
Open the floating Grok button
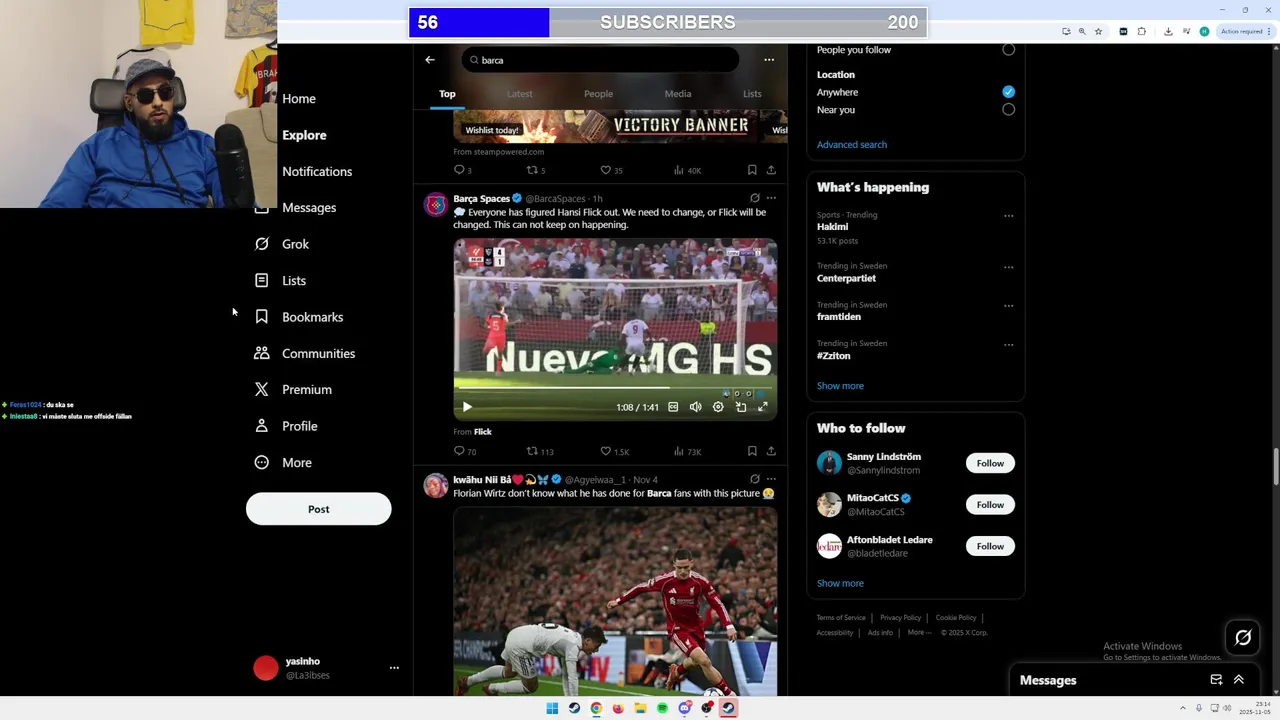point(1243,638)
